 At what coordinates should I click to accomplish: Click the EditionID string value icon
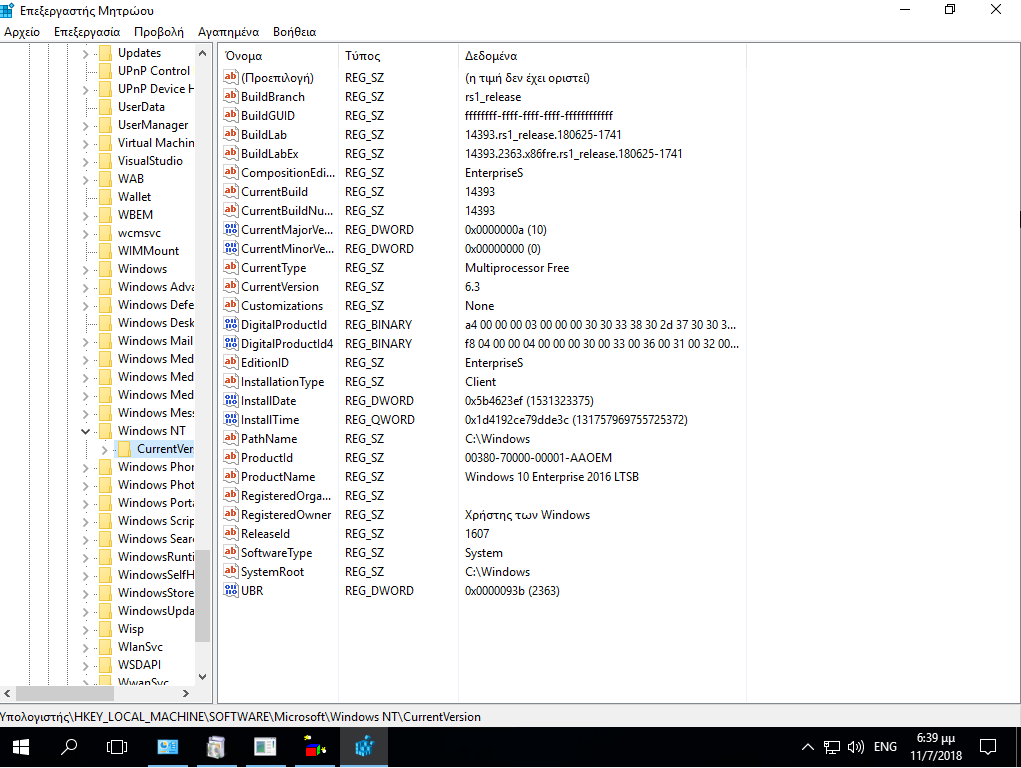click(231, 362)
